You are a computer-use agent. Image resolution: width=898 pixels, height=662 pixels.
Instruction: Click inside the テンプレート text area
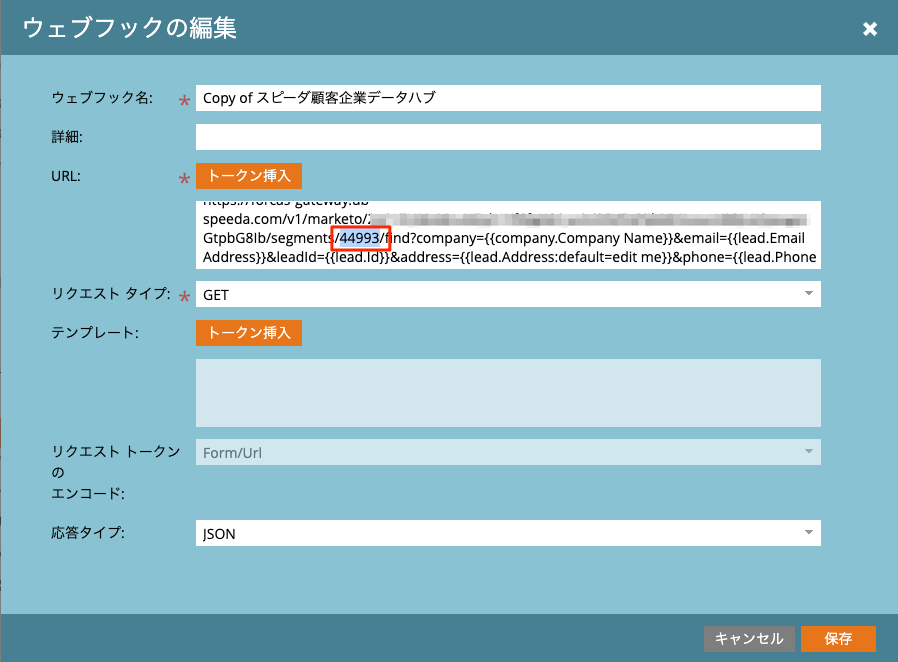508,393
